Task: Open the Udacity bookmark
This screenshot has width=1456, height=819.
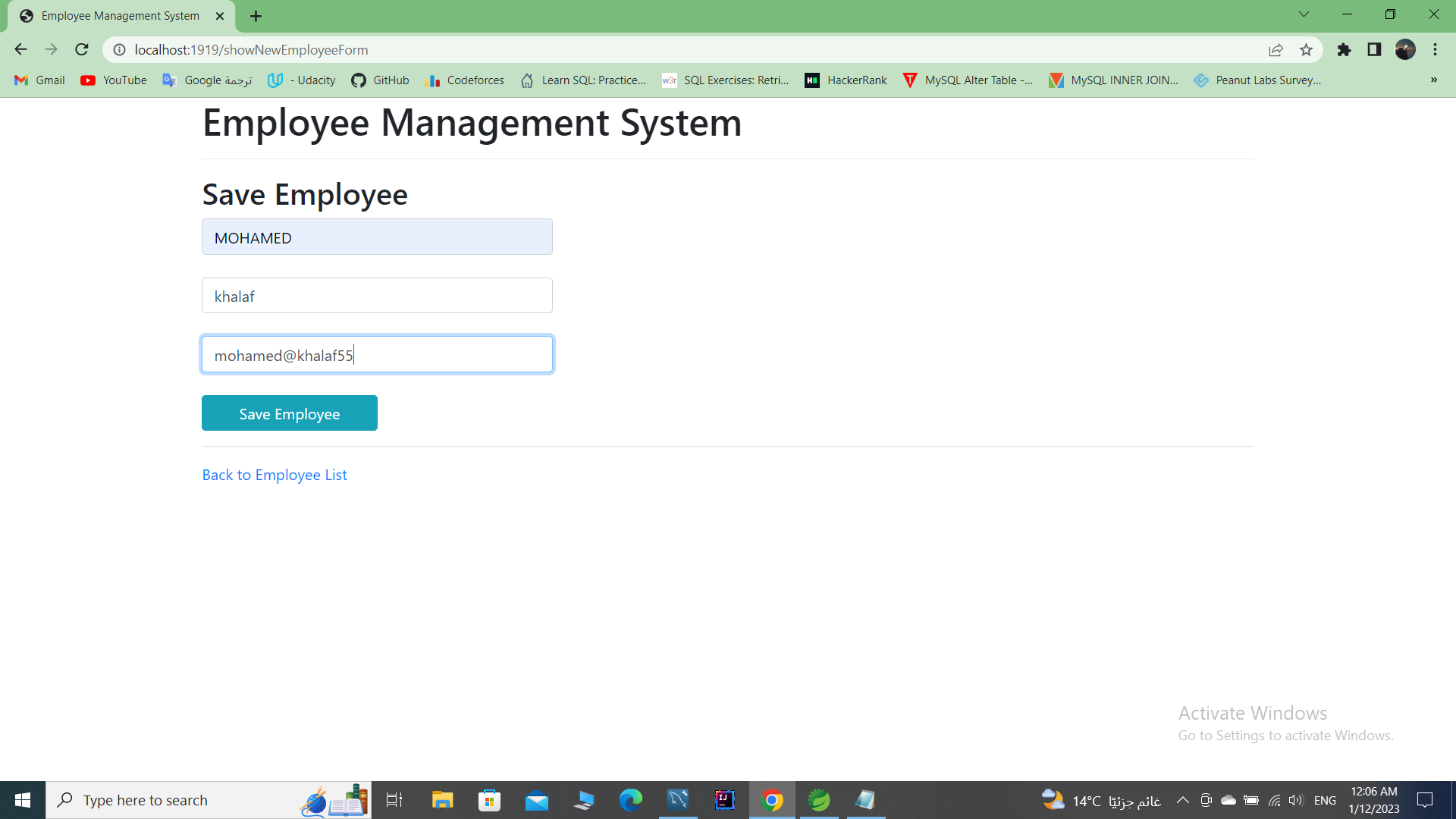Action: click(x=300, y=80)
